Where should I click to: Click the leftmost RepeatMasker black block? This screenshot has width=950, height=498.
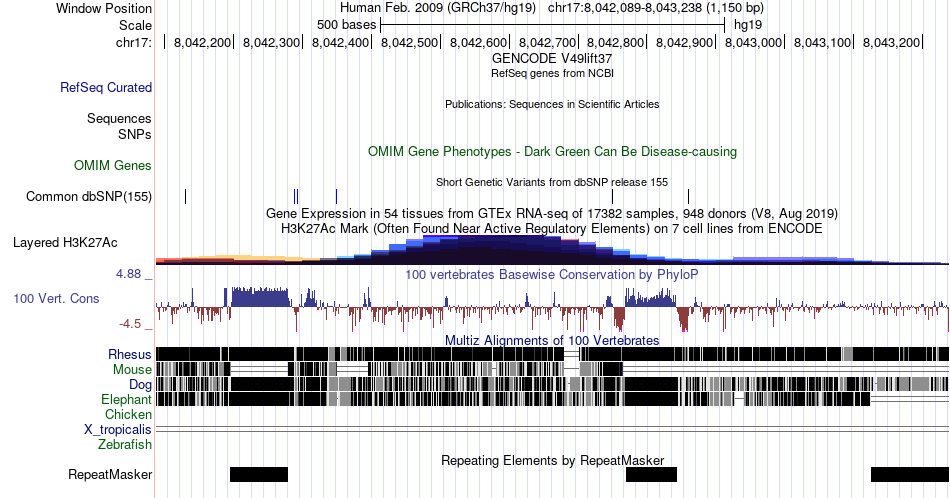pyautogui.click(x=259, y=474)
